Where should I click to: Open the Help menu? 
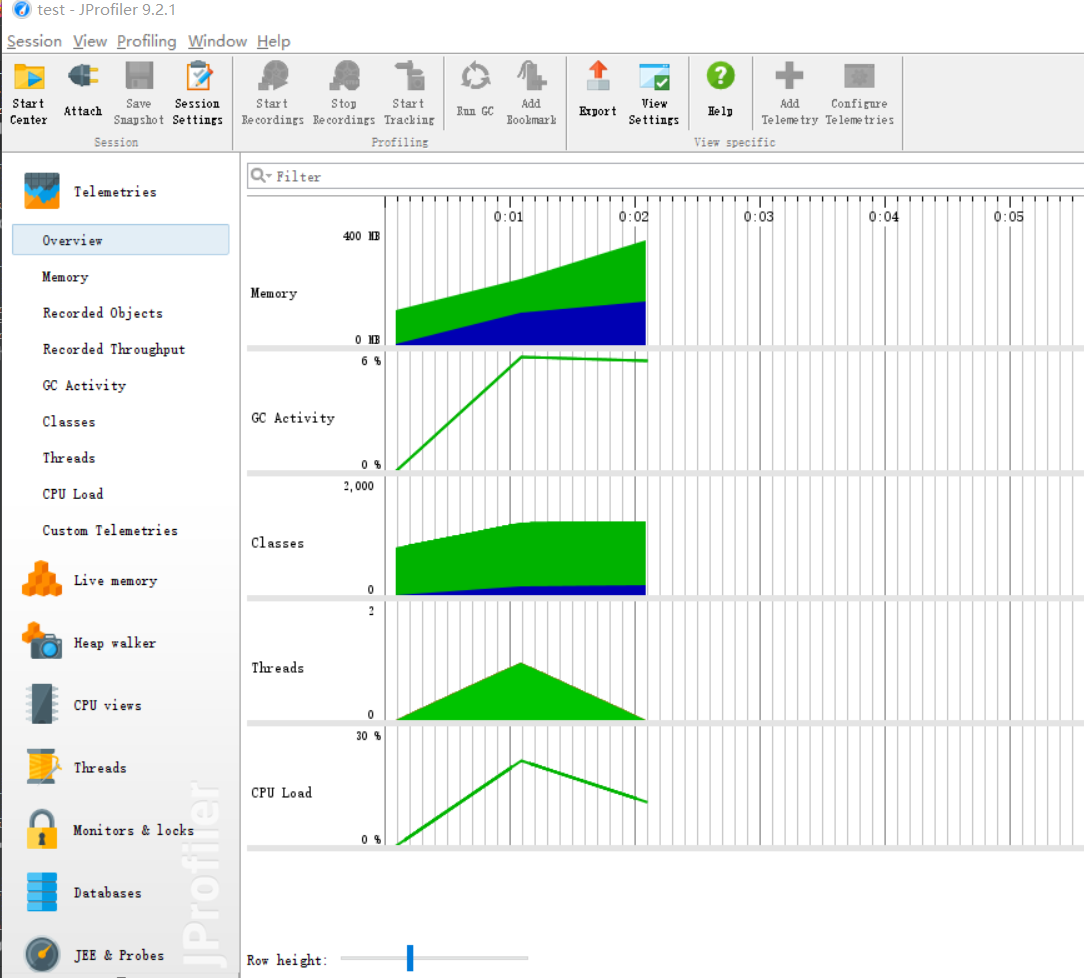coord(274,41)
